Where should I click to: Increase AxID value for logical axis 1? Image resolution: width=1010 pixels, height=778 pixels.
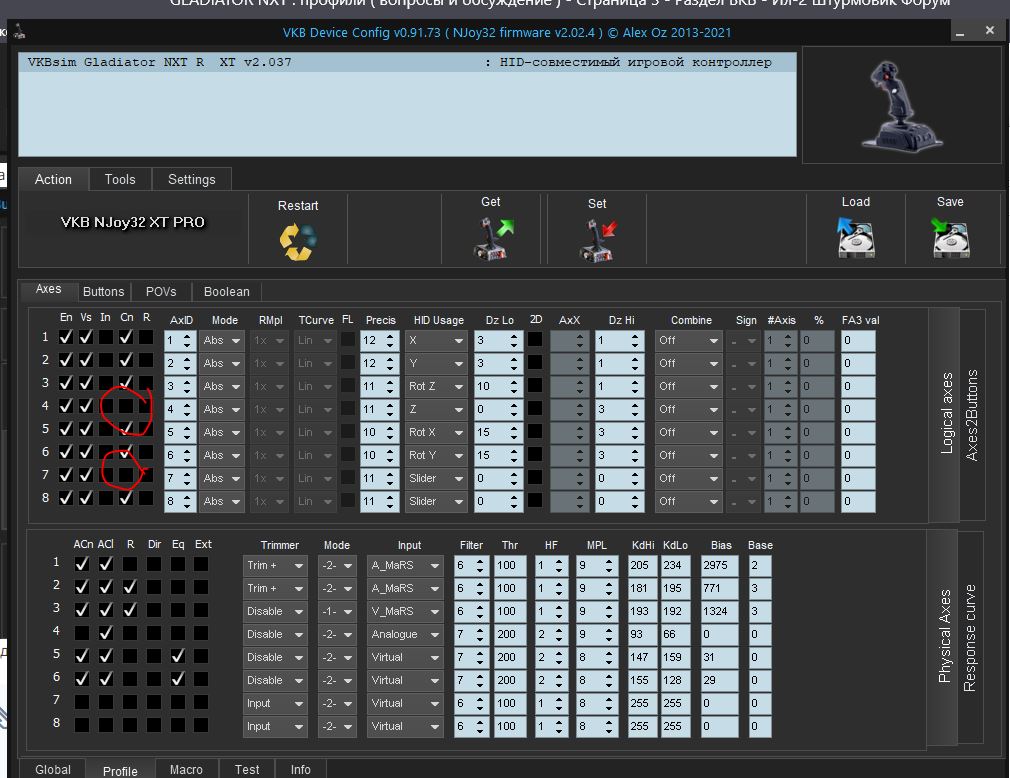pos(187,336)
